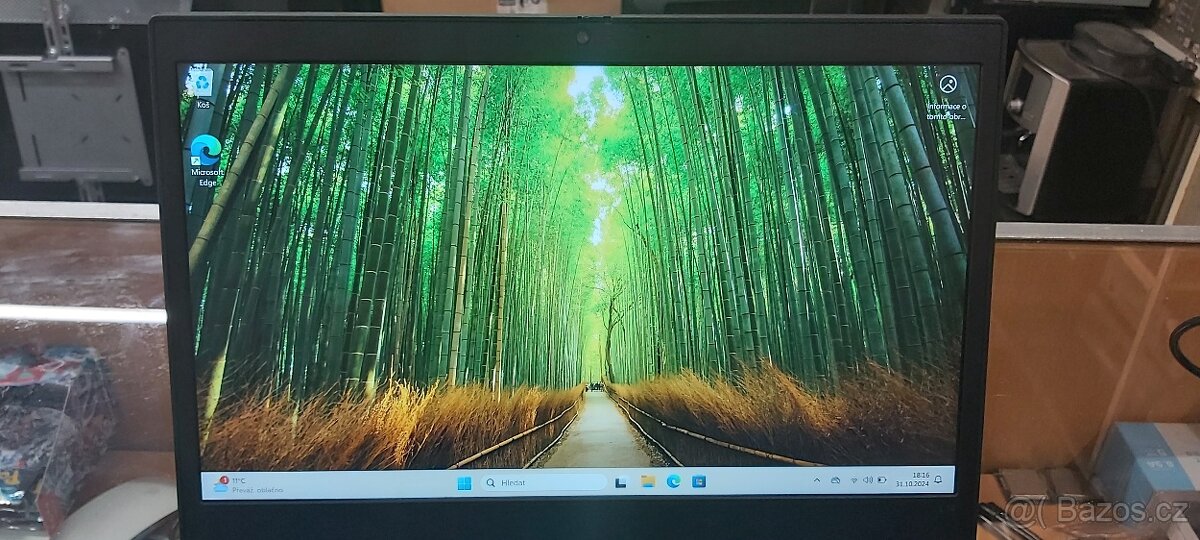Open the clock showing 18:16
The height and width of the screenshot is (540, 1200).
(x=913, y=480)
